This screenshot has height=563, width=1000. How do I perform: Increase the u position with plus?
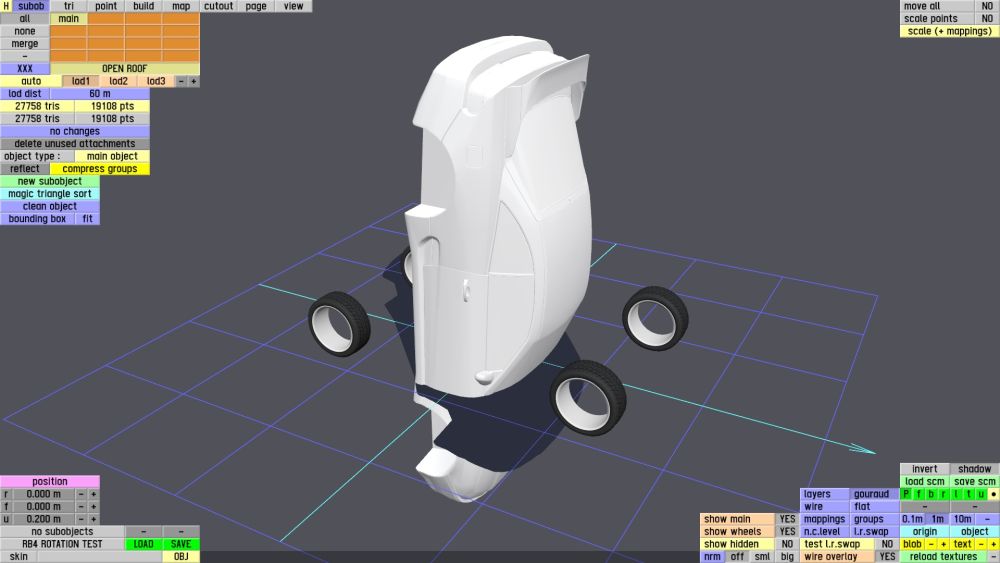click(x=94, y=519)
